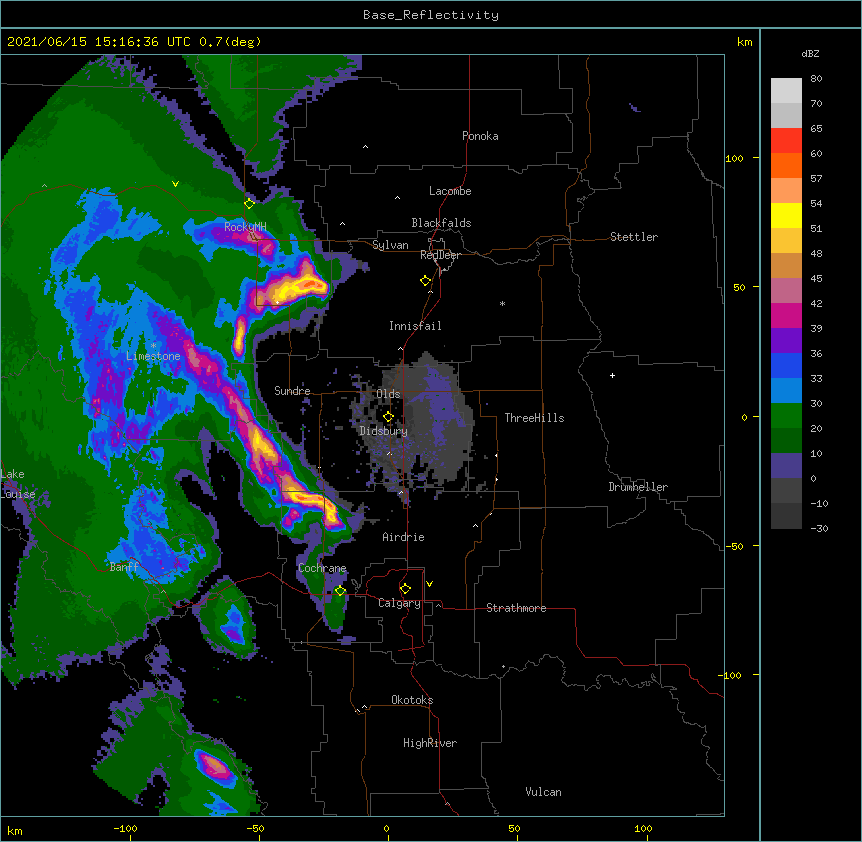Click the yellow diamond marker above Calgary

click(x=406, y=589)
